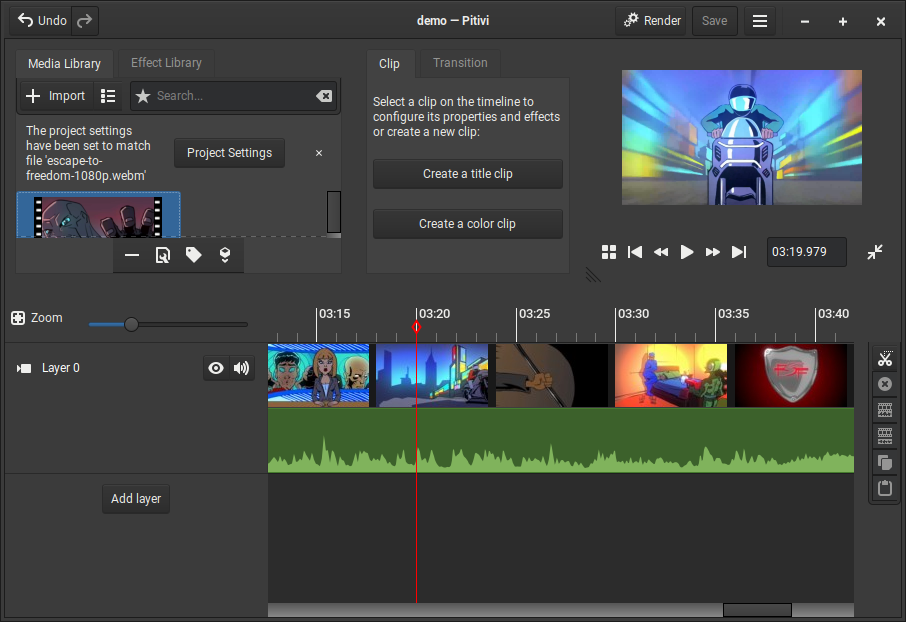Click the timecode field showing 03:19.979

[x=807, y=252]
